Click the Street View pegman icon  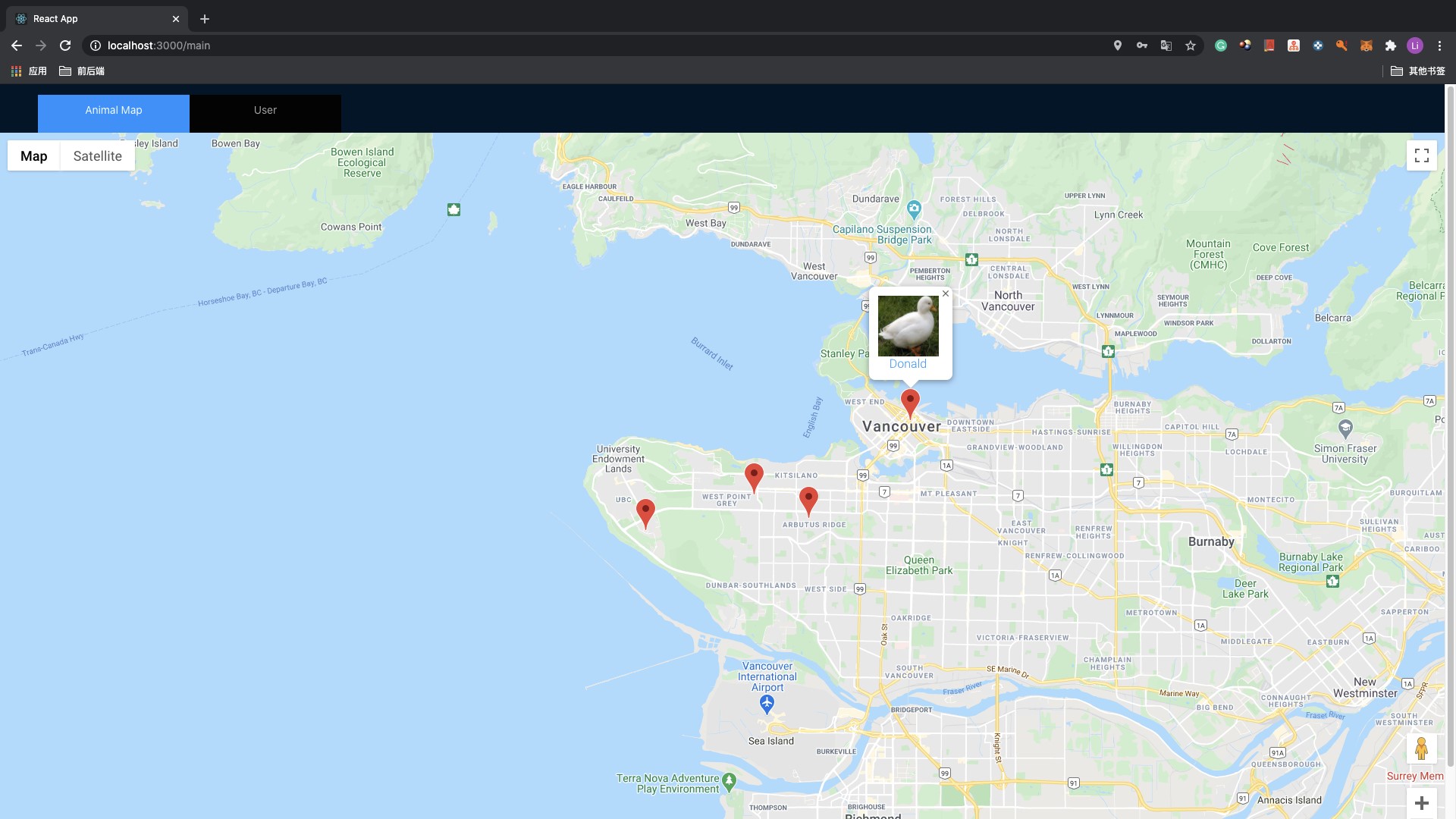click(1421, 748)
